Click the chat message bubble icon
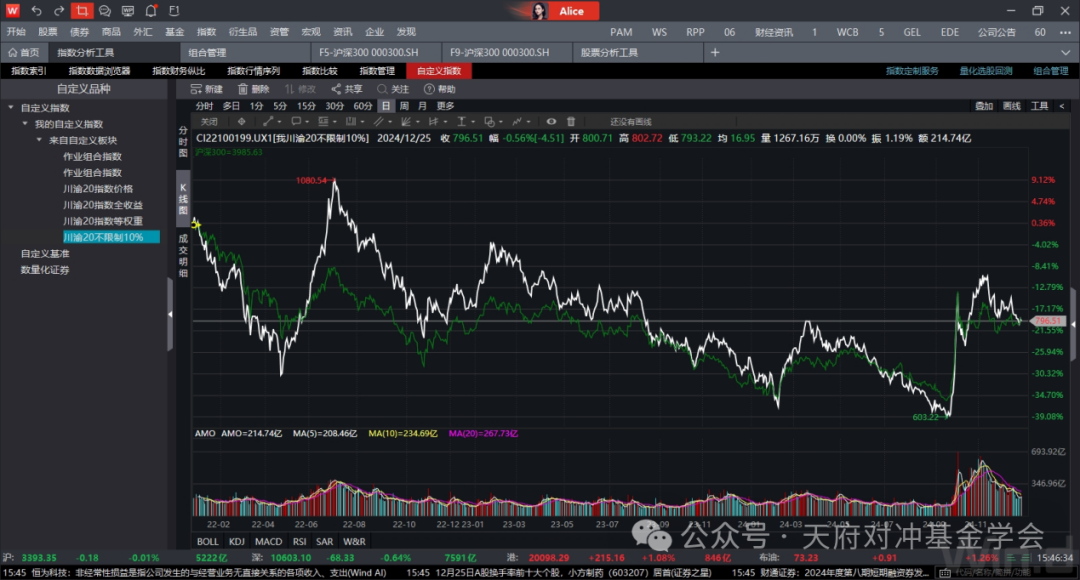Image resolution: width=1080 pixels, height=580 pixels. point(105,11)
